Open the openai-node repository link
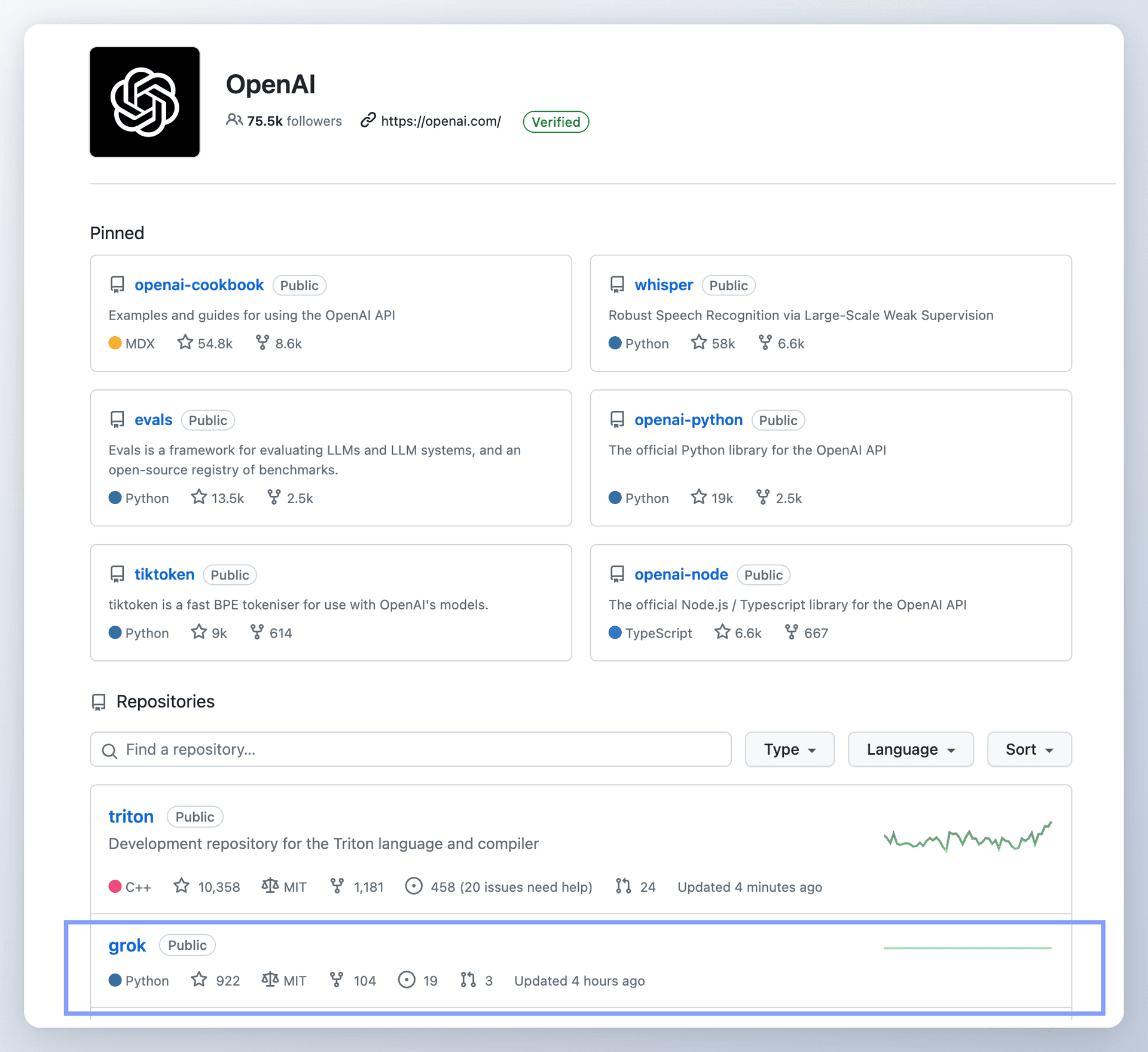 click(x=680, y=574)
